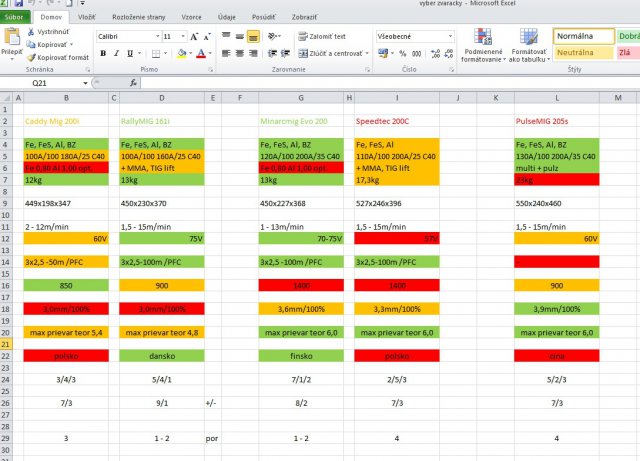This screenshot has width=640, height=461.
Task: Apply the Normálna cell style
Action: click(x=584, y=36)
